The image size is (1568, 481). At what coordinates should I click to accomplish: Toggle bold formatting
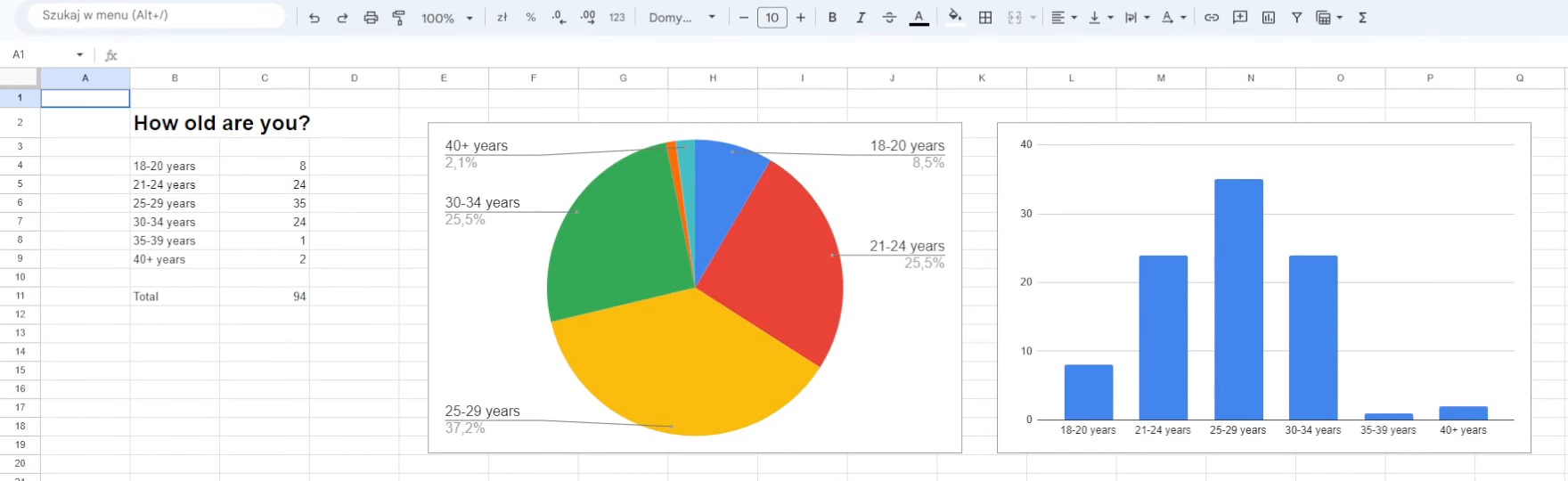832,18
